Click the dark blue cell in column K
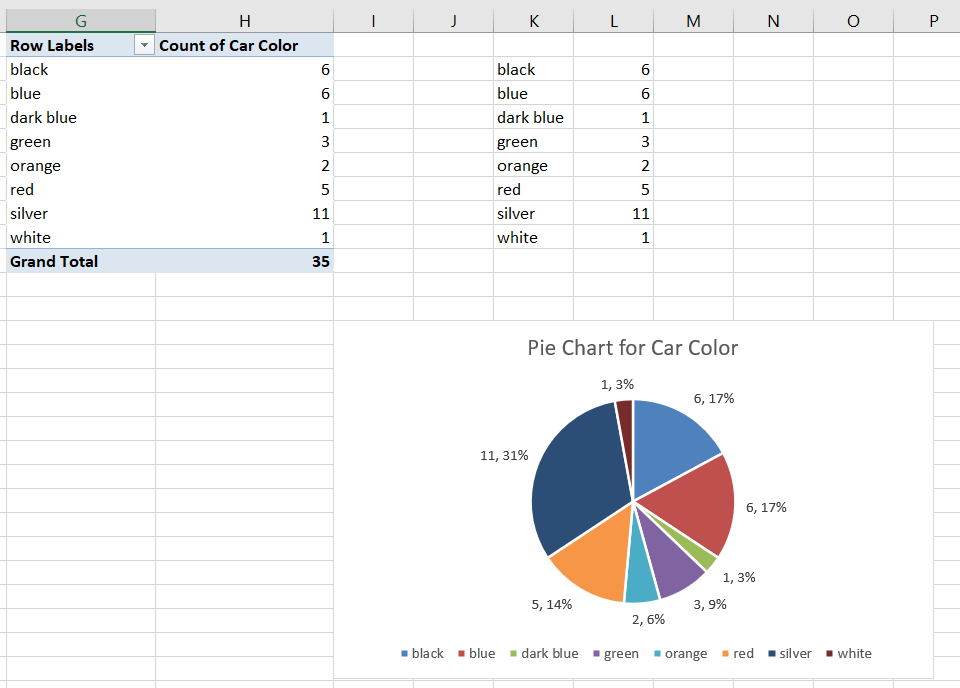Viewport: 960px width, 688px height. [531, 118]
